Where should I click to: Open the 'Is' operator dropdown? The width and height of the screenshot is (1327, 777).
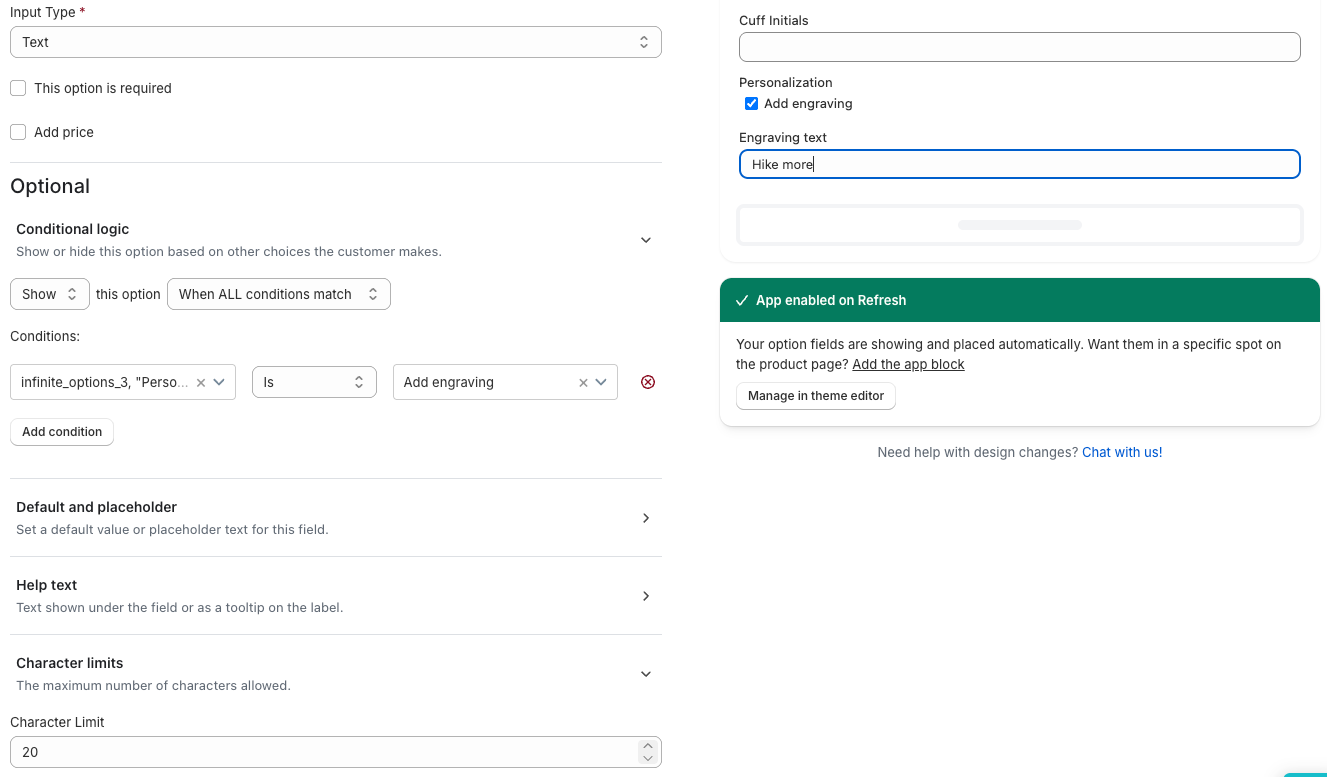pyautogui.click(x=314, y=382)
